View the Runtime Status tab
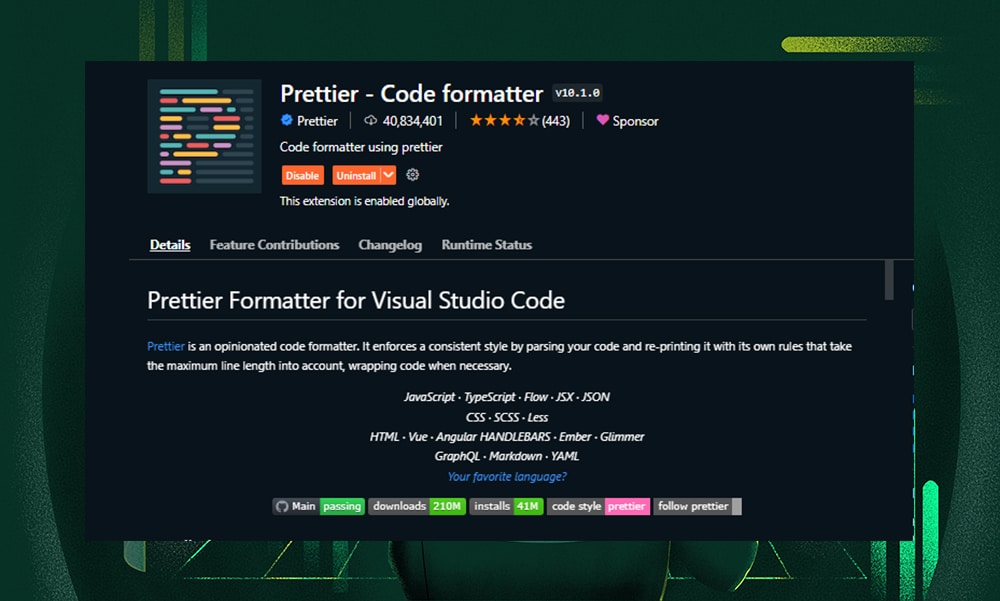This screenshot has width=1000, height=601. (487, 245)
